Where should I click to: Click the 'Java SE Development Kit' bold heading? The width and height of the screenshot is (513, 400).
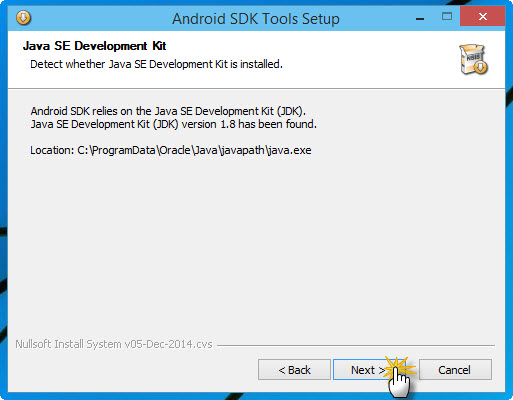tap(94, 46)
